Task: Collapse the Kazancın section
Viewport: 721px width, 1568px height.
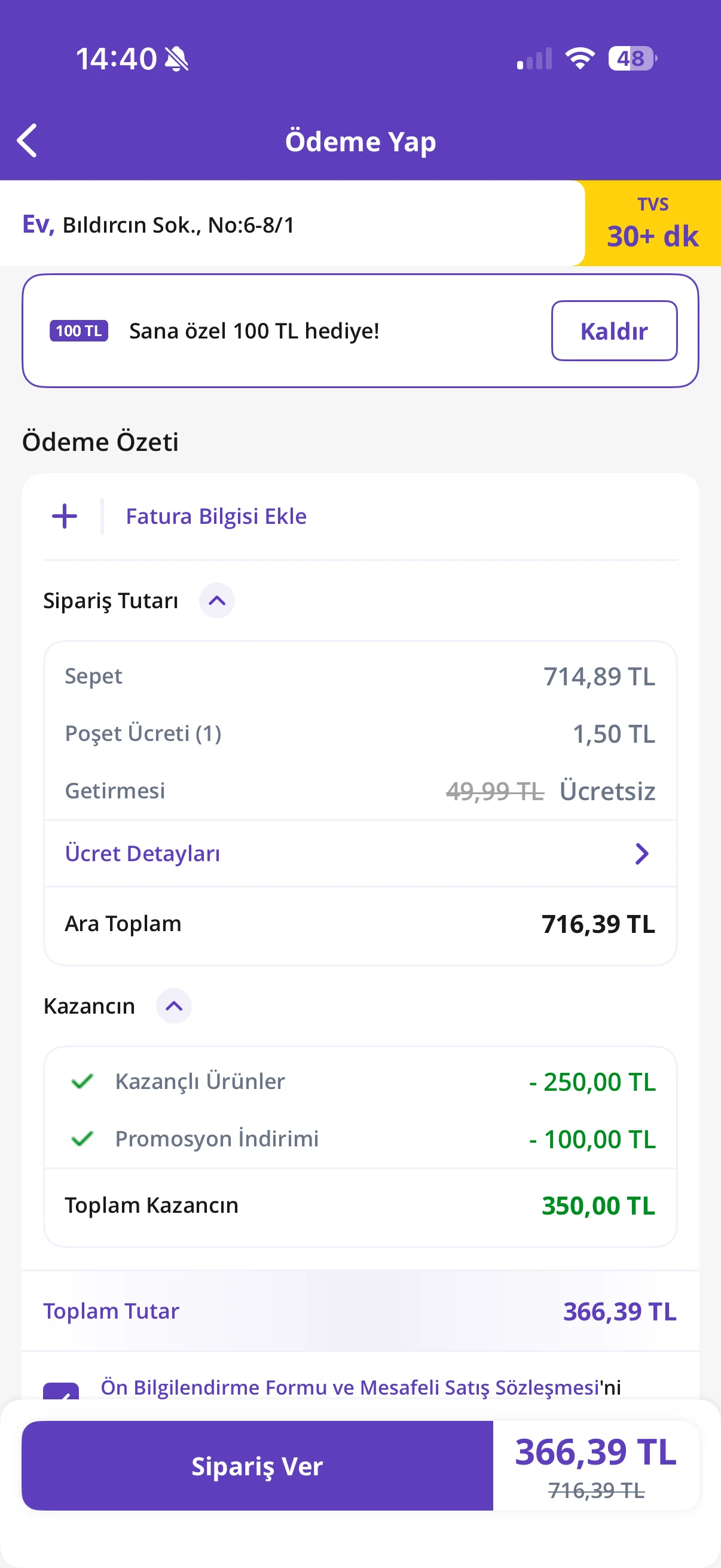Action: coord(174,1006)
